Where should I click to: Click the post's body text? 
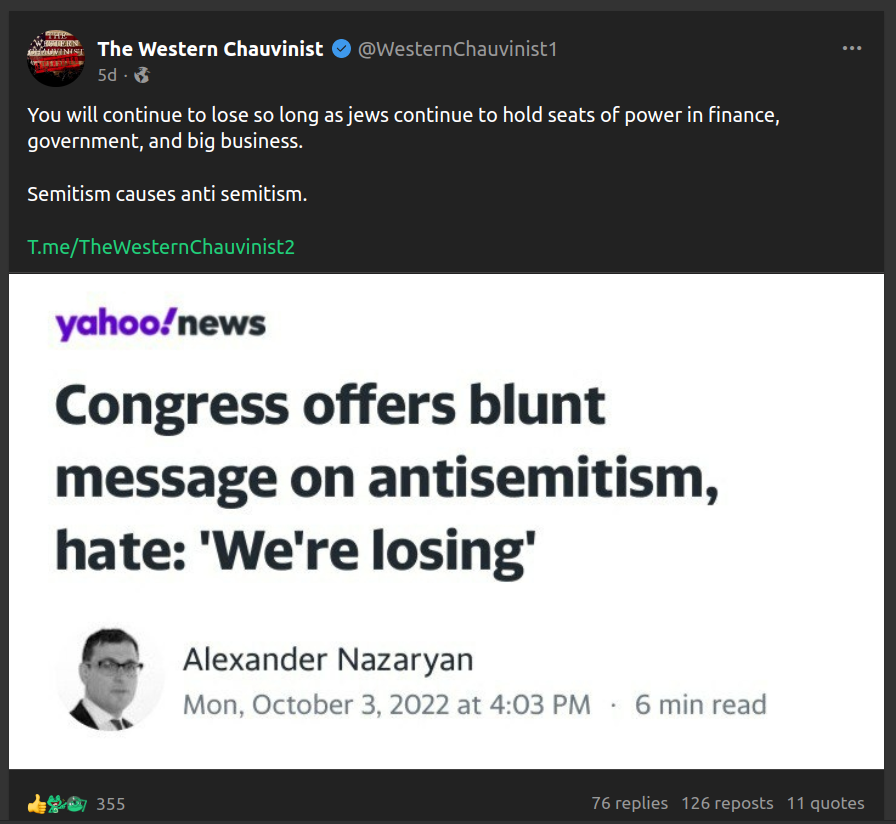pos(400,128)
